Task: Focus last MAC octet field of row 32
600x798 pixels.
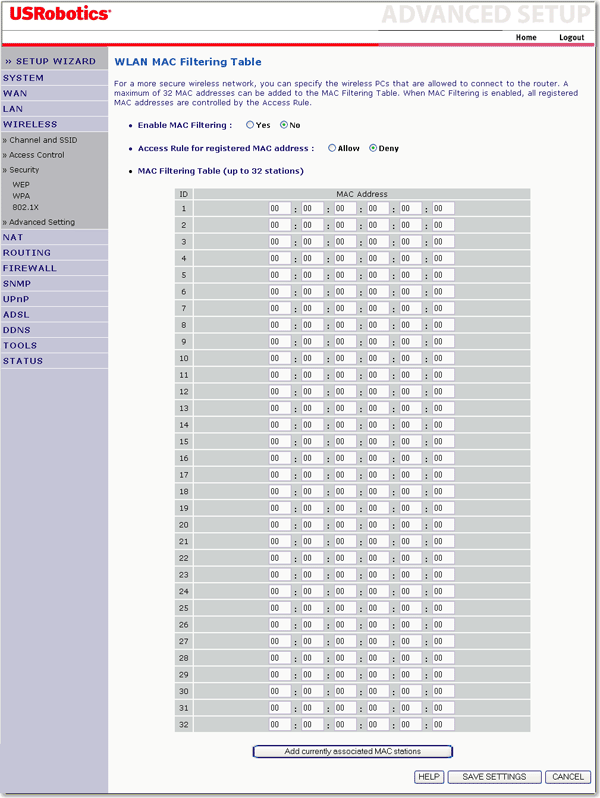Action: tap(443, 724)
